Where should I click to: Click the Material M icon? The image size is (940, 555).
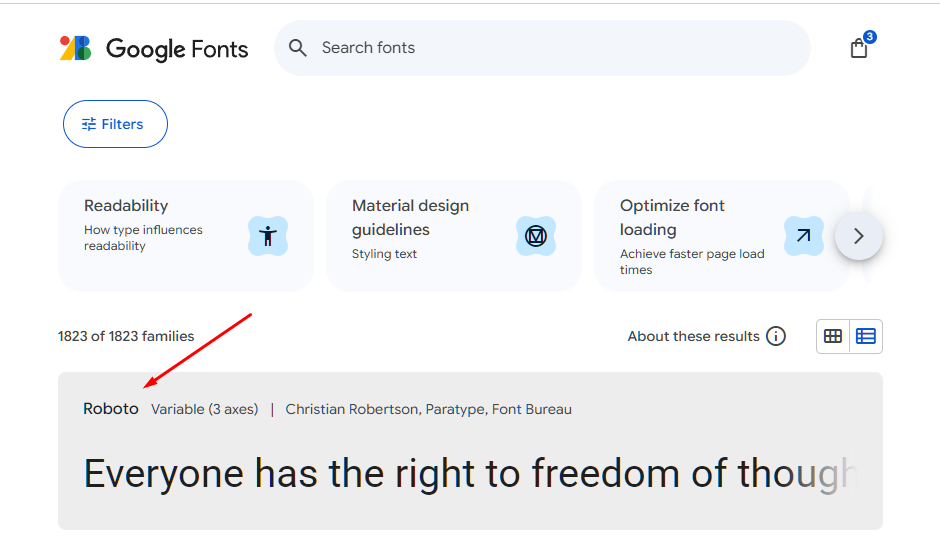tap(536, 236)
